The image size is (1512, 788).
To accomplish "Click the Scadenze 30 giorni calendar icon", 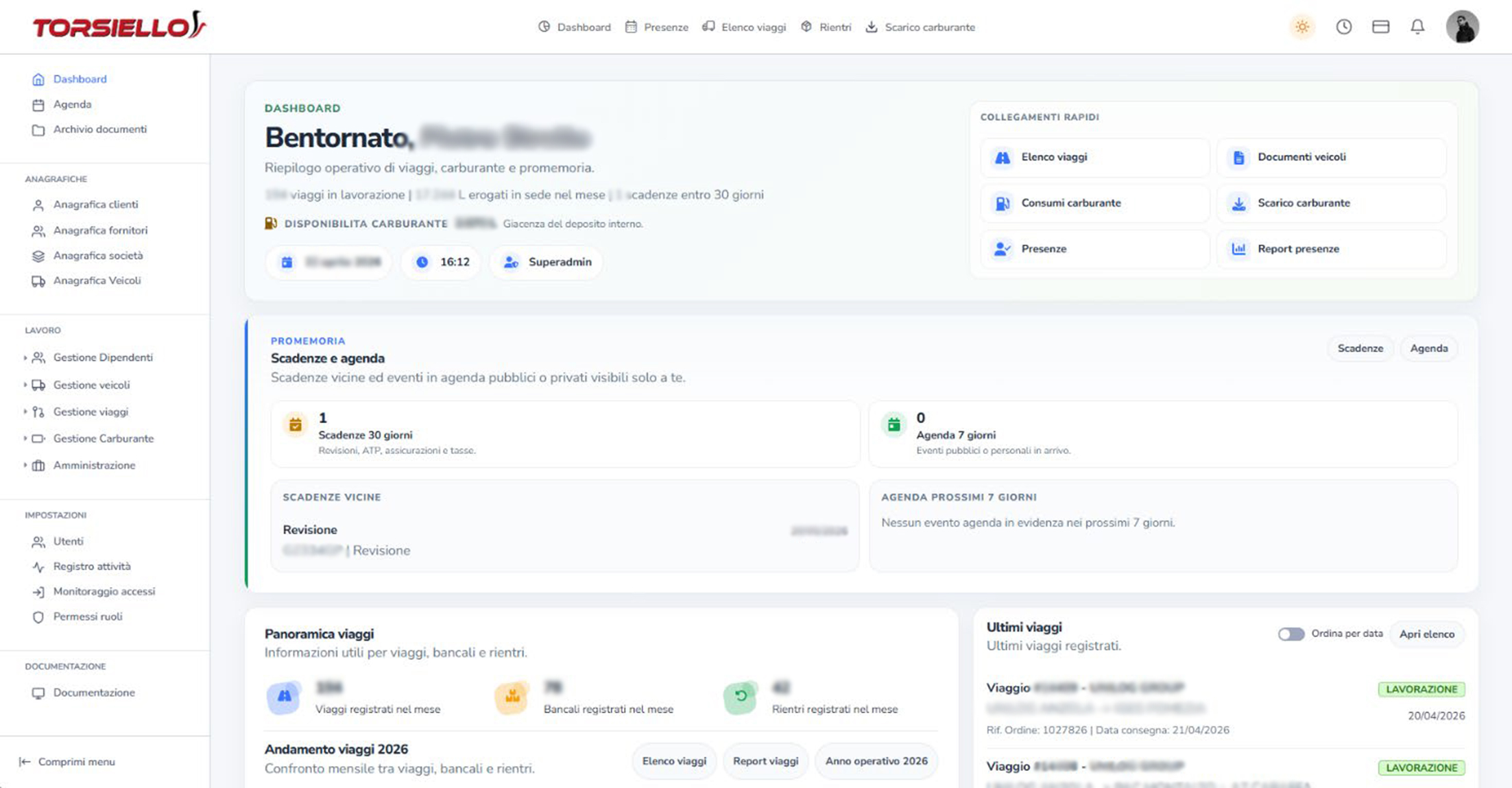I will [296, 425].
